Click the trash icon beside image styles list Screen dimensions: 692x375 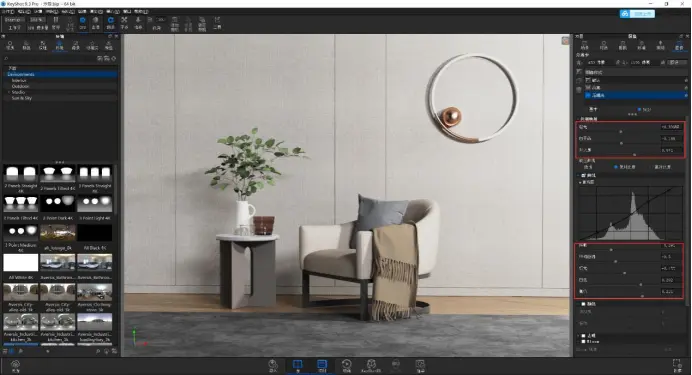579,90
